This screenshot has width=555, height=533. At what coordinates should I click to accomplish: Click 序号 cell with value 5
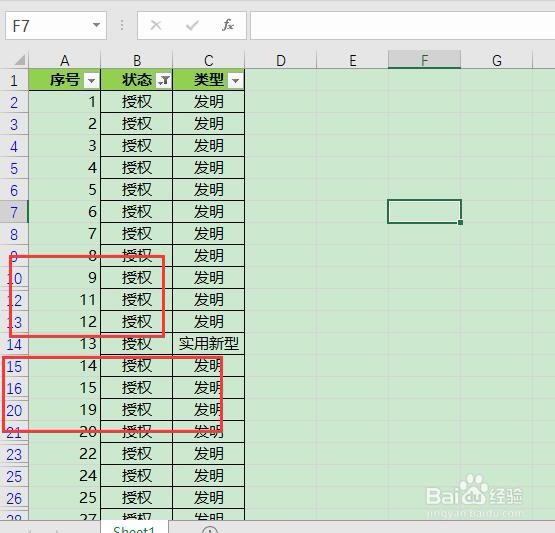(65, 190)
